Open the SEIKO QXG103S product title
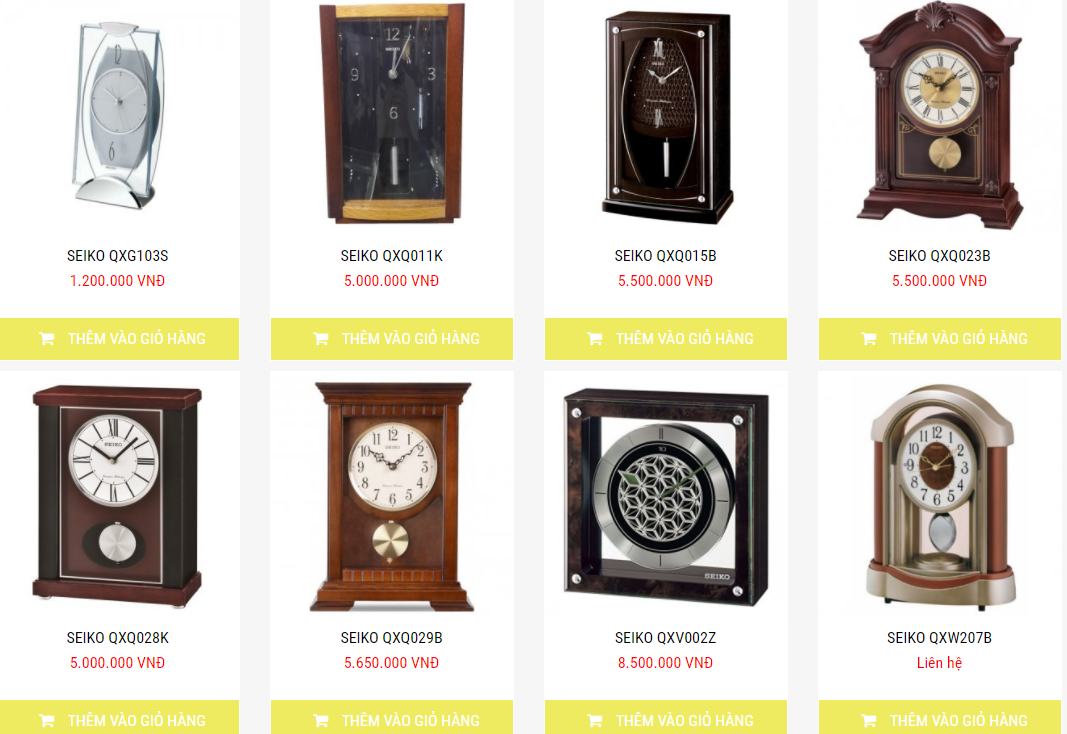This screenshot has width=1067, height=734. pyautogui.click(x=118, y=256)
